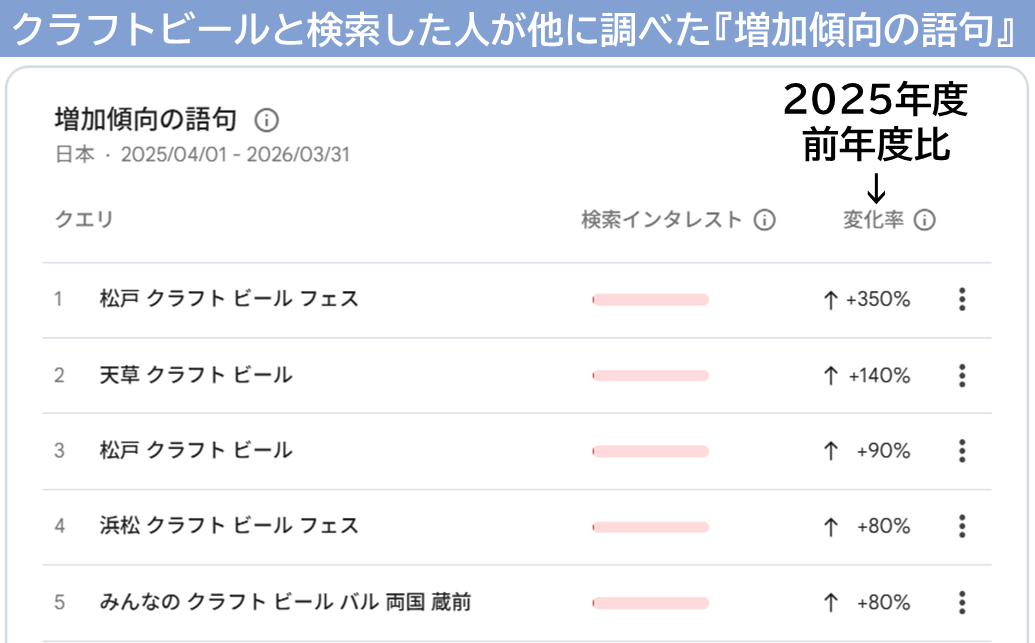Image resolution: width=1035 pixels, height=643 pixels.
Task: Open three-dot menu for 天草 クラフト ビール
Action: point(962,375)
